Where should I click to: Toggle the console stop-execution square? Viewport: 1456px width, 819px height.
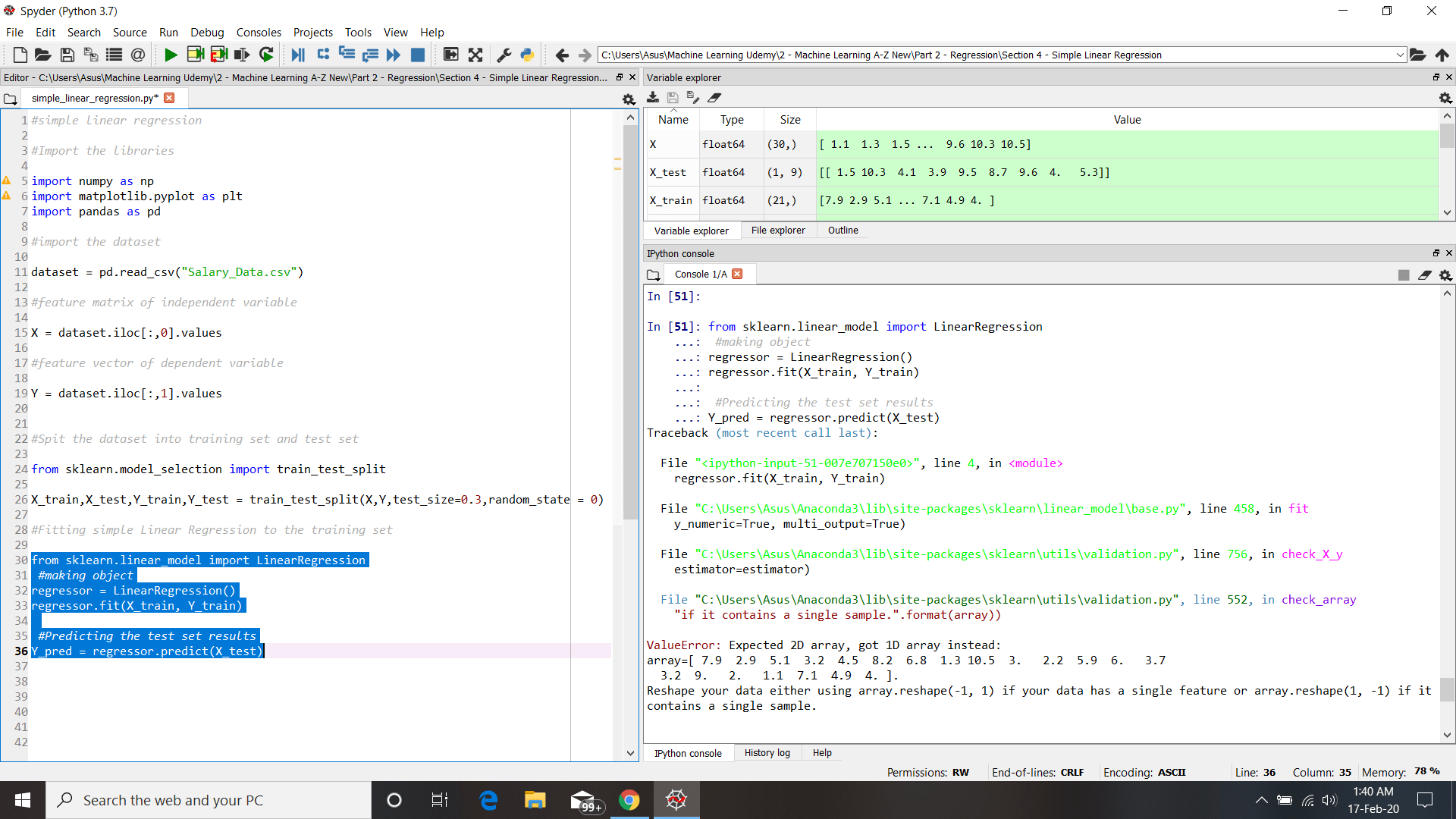[1403, 275]
